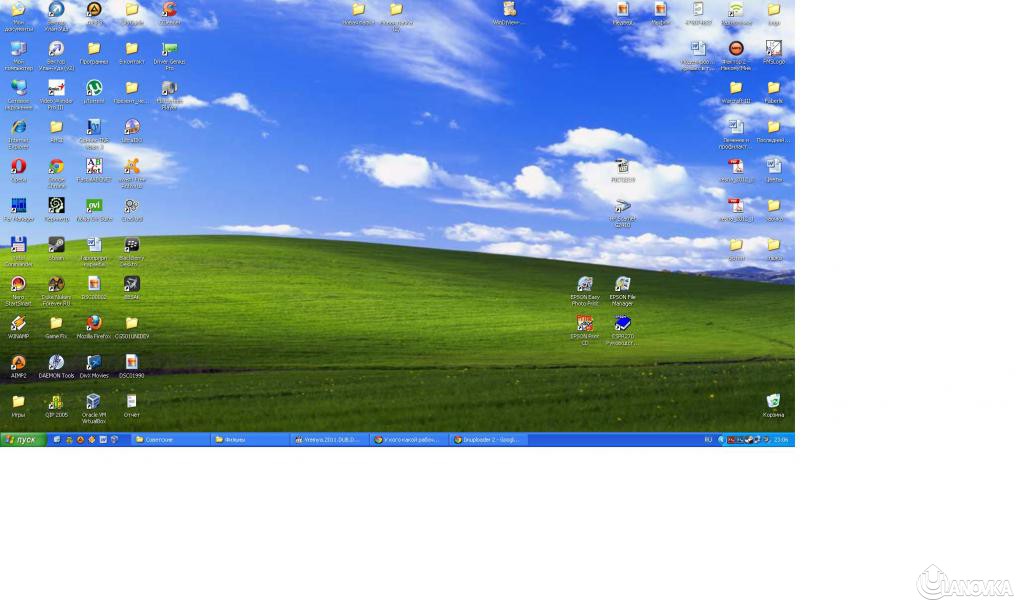Launch the EPSON Print CD shortcut
The image size is (1024, 608).
[585, 330]
